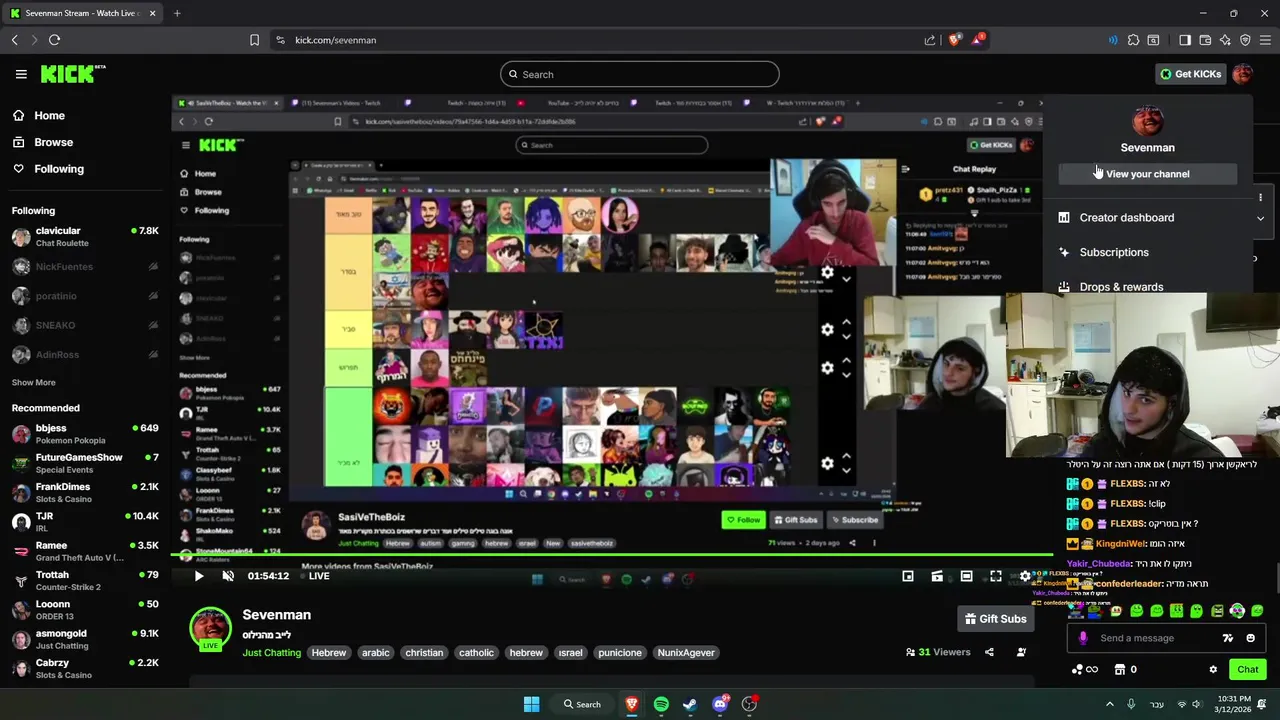Open NickFuentes channel in Following list
This screenshot has width=1280, height=720.
tap(84, 267)
